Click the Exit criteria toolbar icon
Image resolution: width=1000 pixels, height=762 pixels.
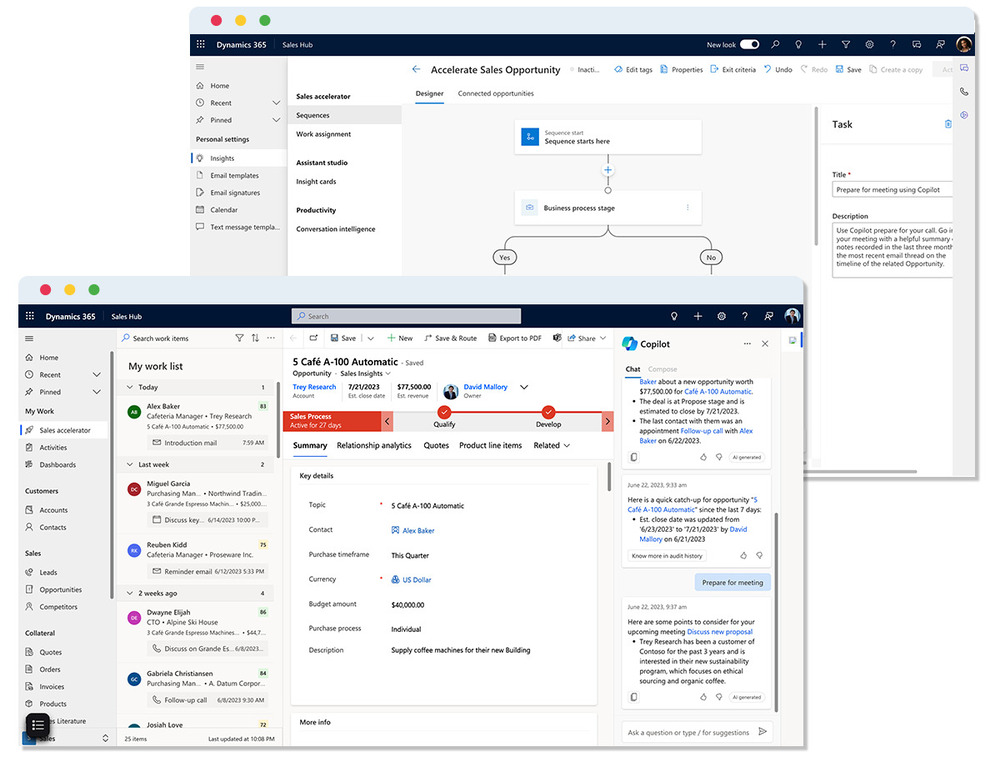pyautogui.click(x=714, y=70)
